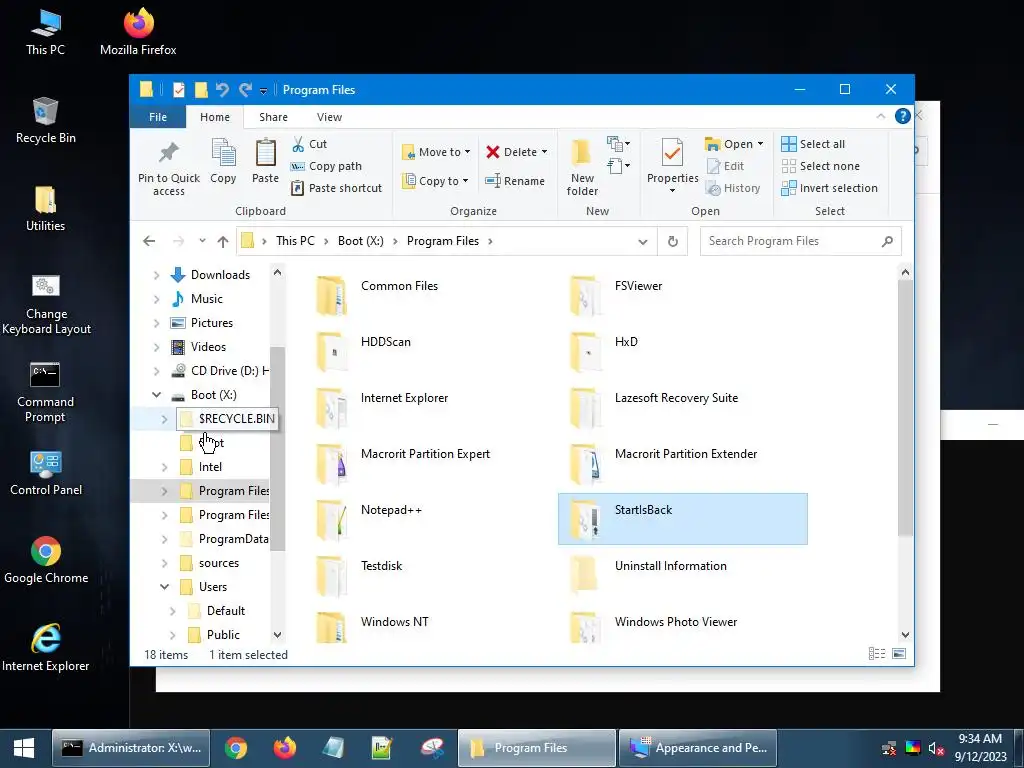Go back with the Back arrow
1024x768 pixels.
[149, 241]
